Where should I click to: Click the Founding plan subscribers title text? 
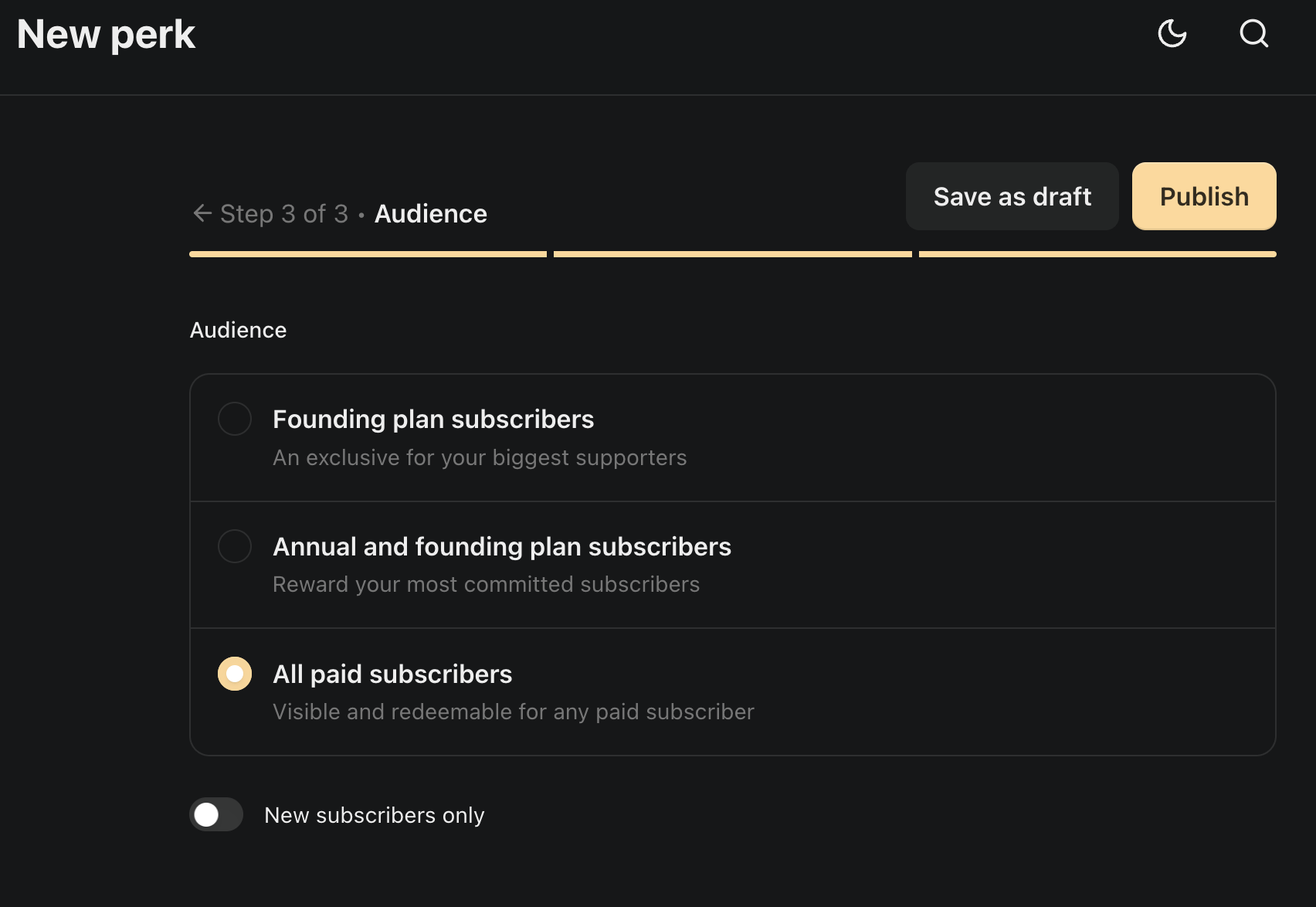pos(433,420)
